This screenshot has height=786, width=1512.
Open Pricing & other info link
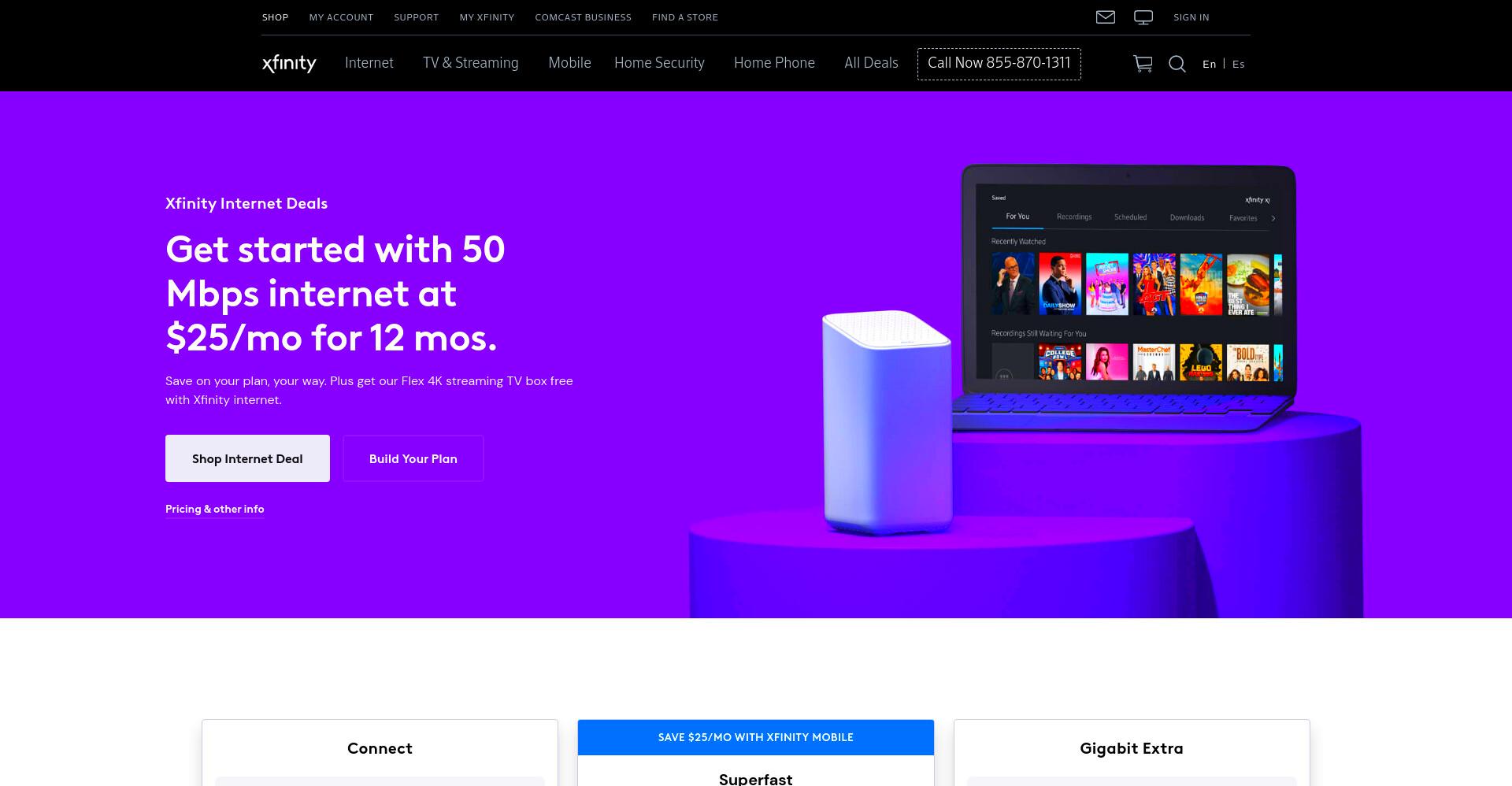215,509
